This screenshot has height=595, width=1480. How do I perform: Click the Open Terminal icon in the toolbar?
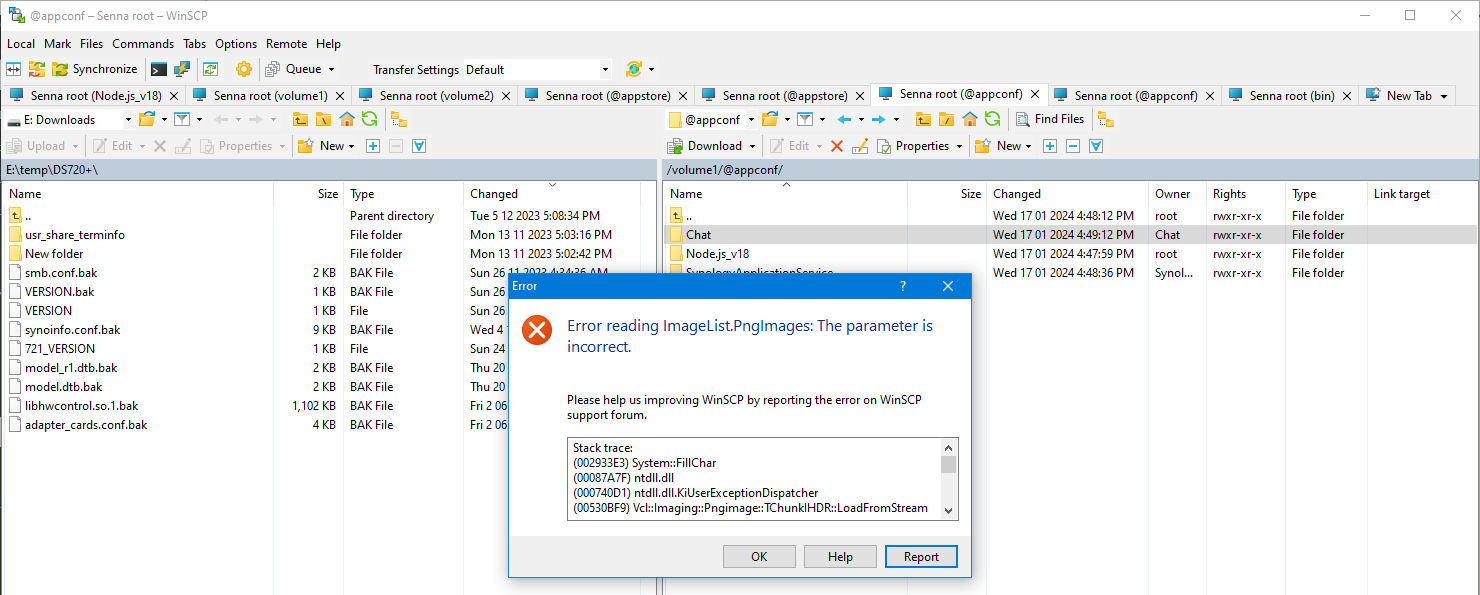(157, 68)
